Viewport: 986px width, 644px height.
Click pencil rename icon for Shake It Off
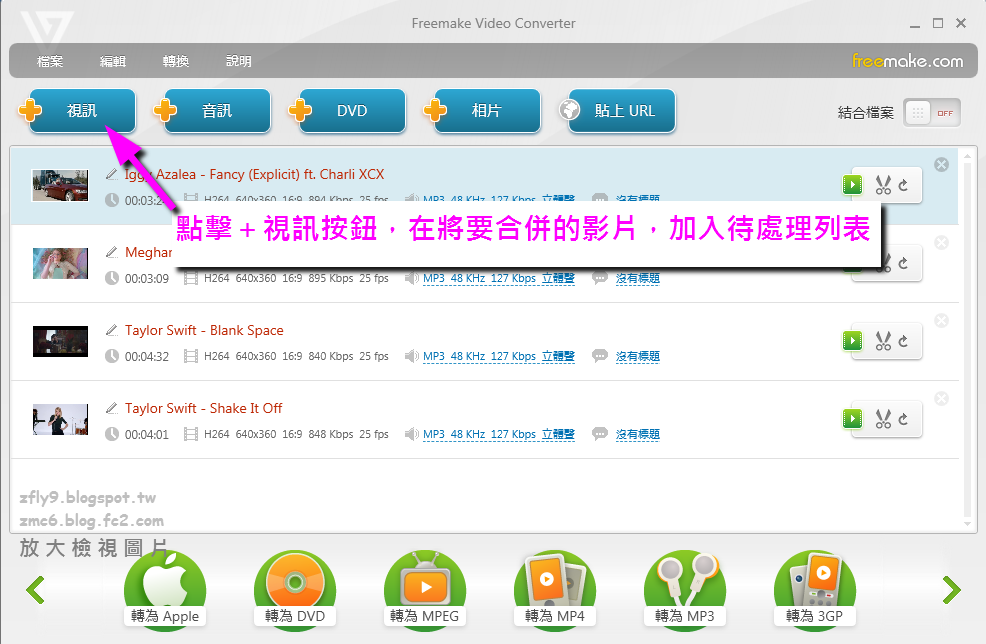pos(112,408)
